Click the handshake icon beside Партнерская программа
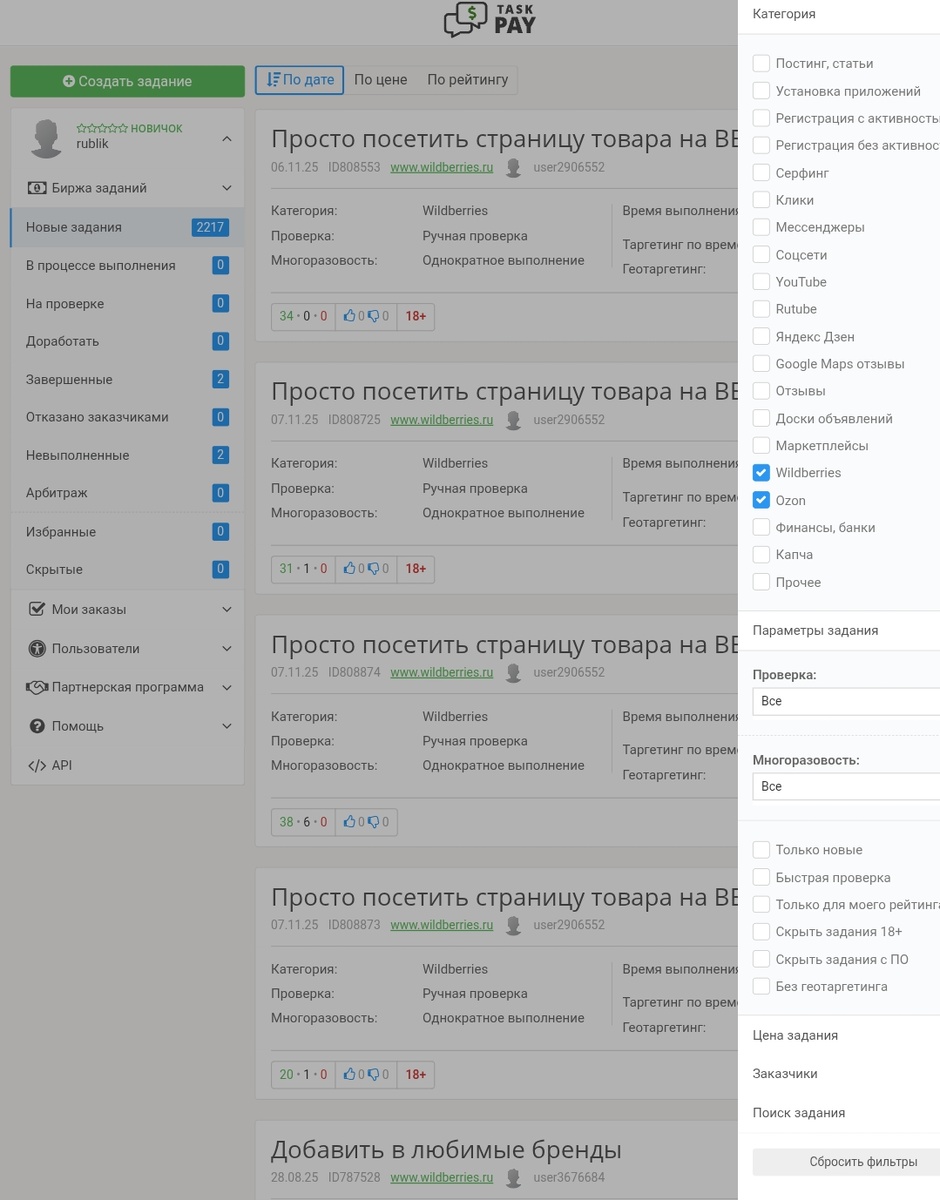Screen dimensions: 940x1200 click(x=37, y=687)
